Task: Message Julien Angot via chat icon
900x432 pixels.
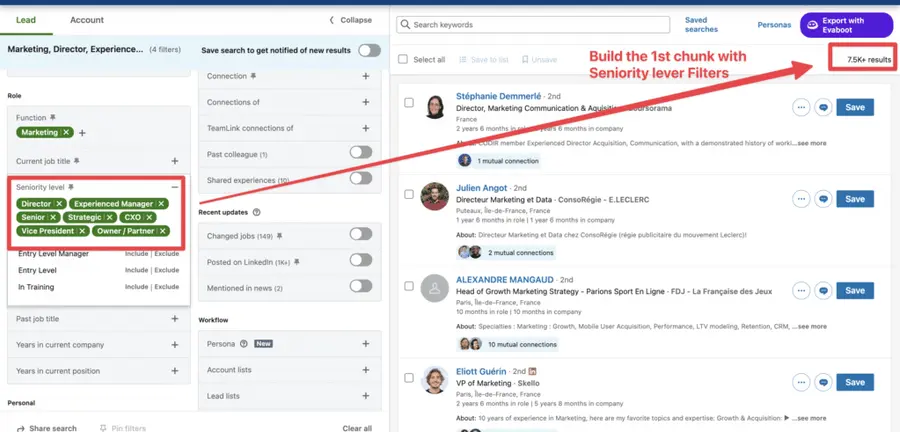Action: 823,199
